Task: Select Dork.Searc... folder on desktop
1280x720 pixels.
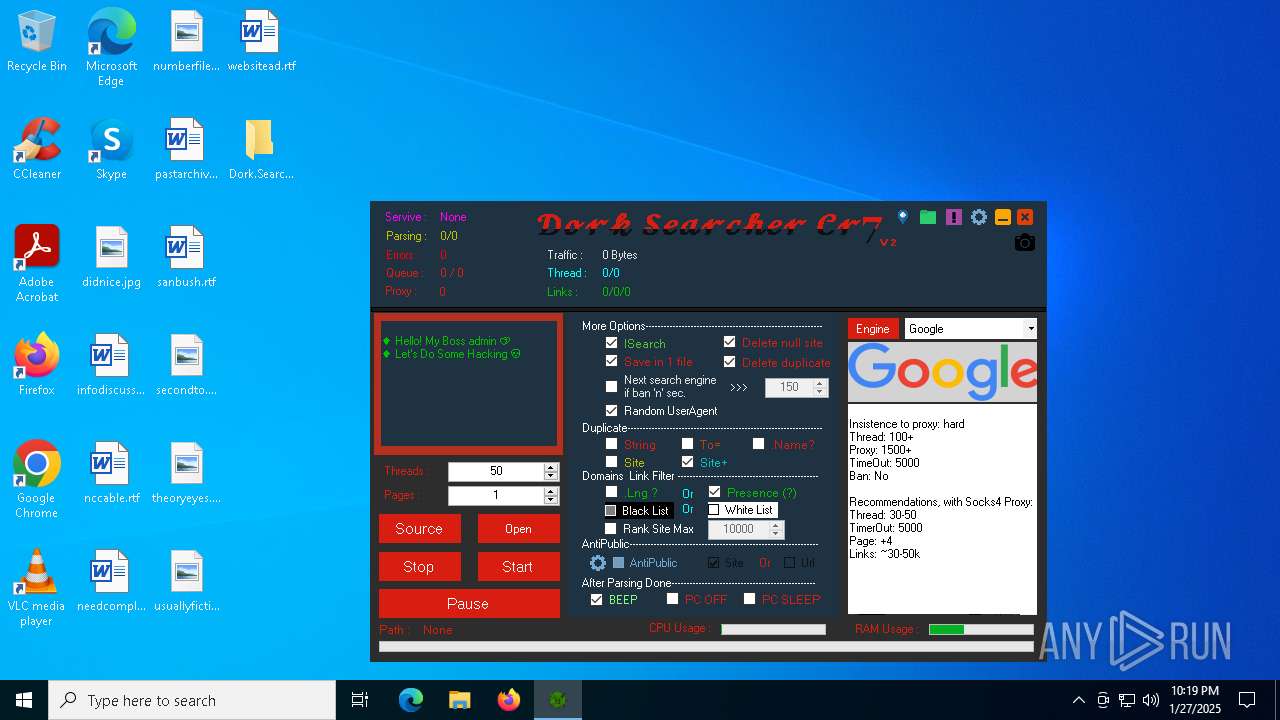Action: click(260, 150)
